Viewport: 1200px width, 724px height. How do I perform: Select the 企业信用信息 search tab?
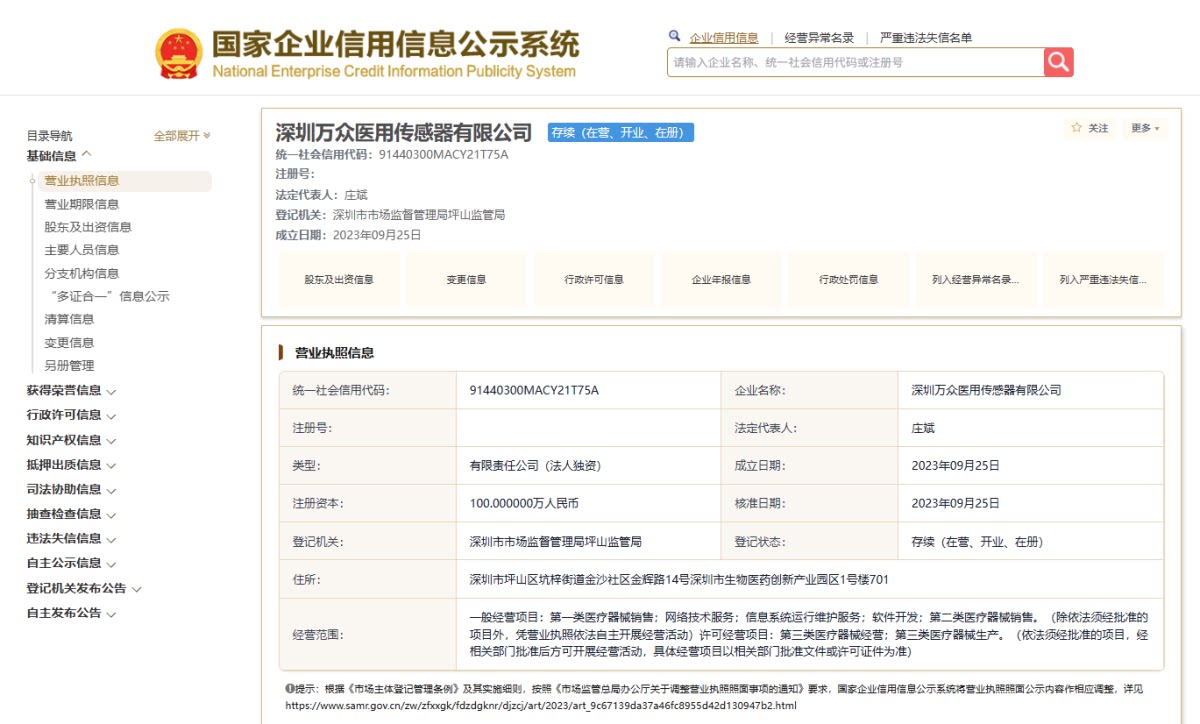pos(724,38)
